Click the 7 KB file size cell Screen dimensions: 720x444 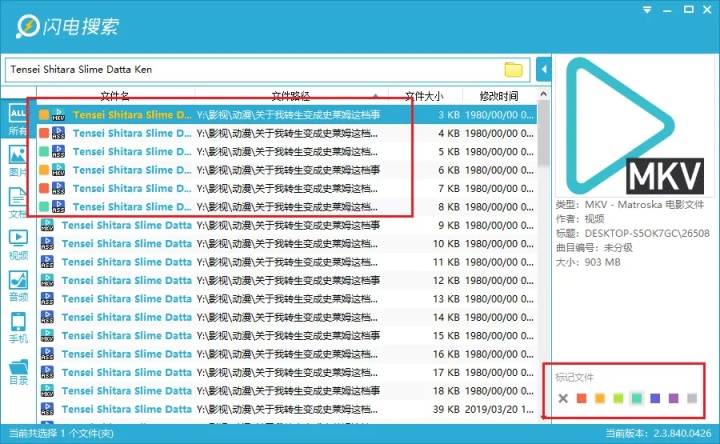pyautogui.click(x=449, y=188)
